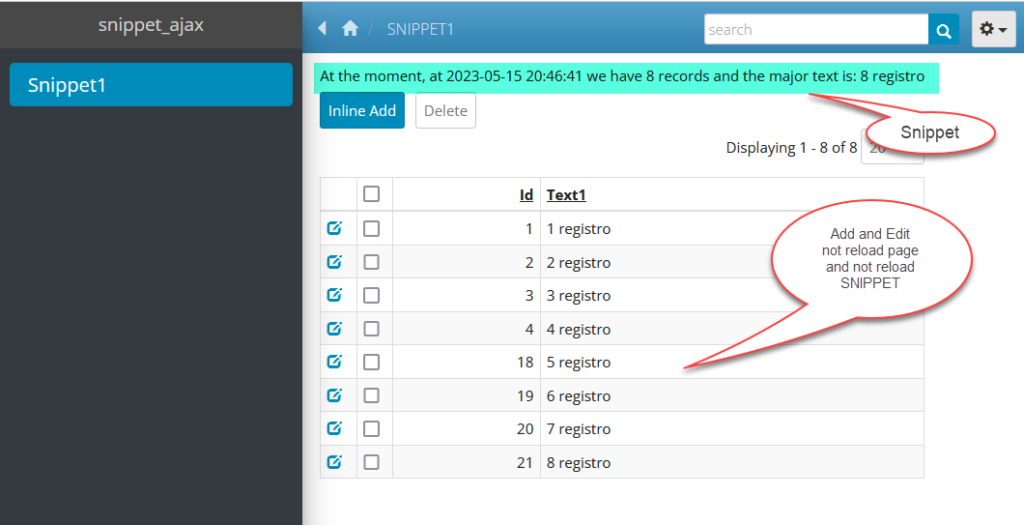Screen dimensions: 1024x525
Task: Edit the row with '7 registro'
Action: [335, 428]
